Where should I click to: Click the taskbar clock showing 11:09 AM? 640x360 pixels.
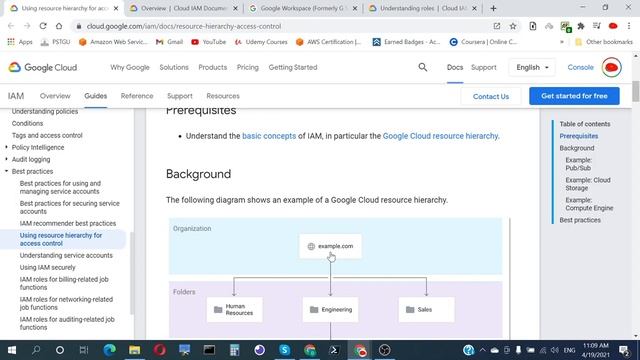coord(596,350)
